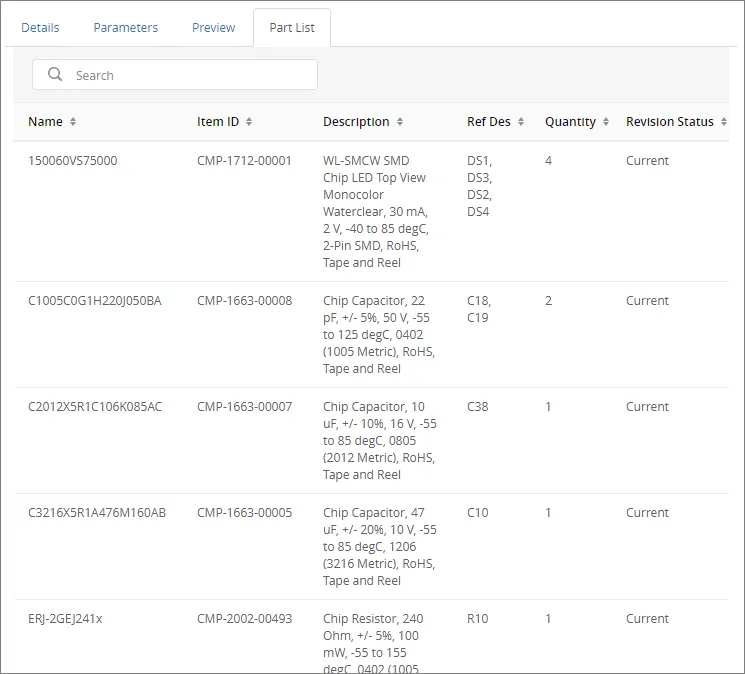Select the Part List tab
The width and height of the screenshot is (745, 674).
pyautogui.click(x=292, y=28)
